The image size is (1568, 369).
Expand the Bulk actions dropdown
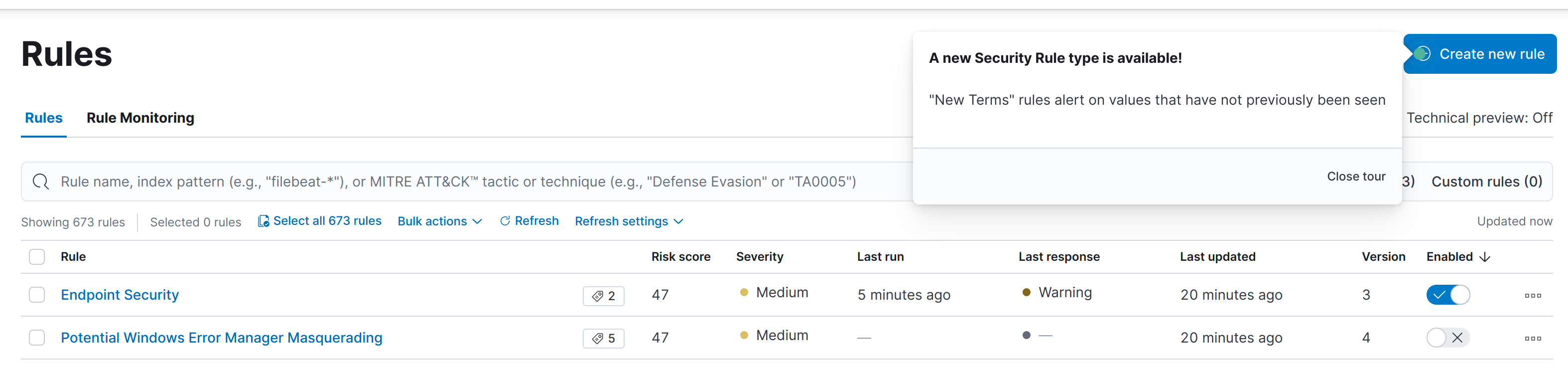click(x=439, y=221)
